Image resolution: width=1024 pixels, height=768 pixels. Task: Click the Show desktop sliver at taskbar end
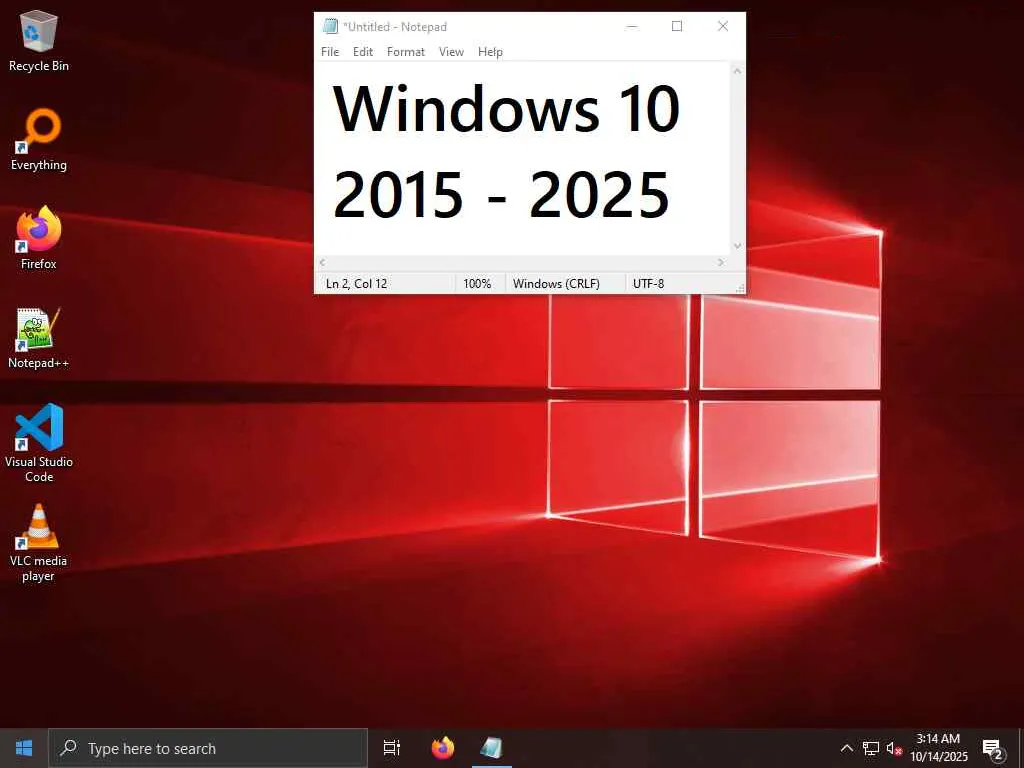(1021, 748)
